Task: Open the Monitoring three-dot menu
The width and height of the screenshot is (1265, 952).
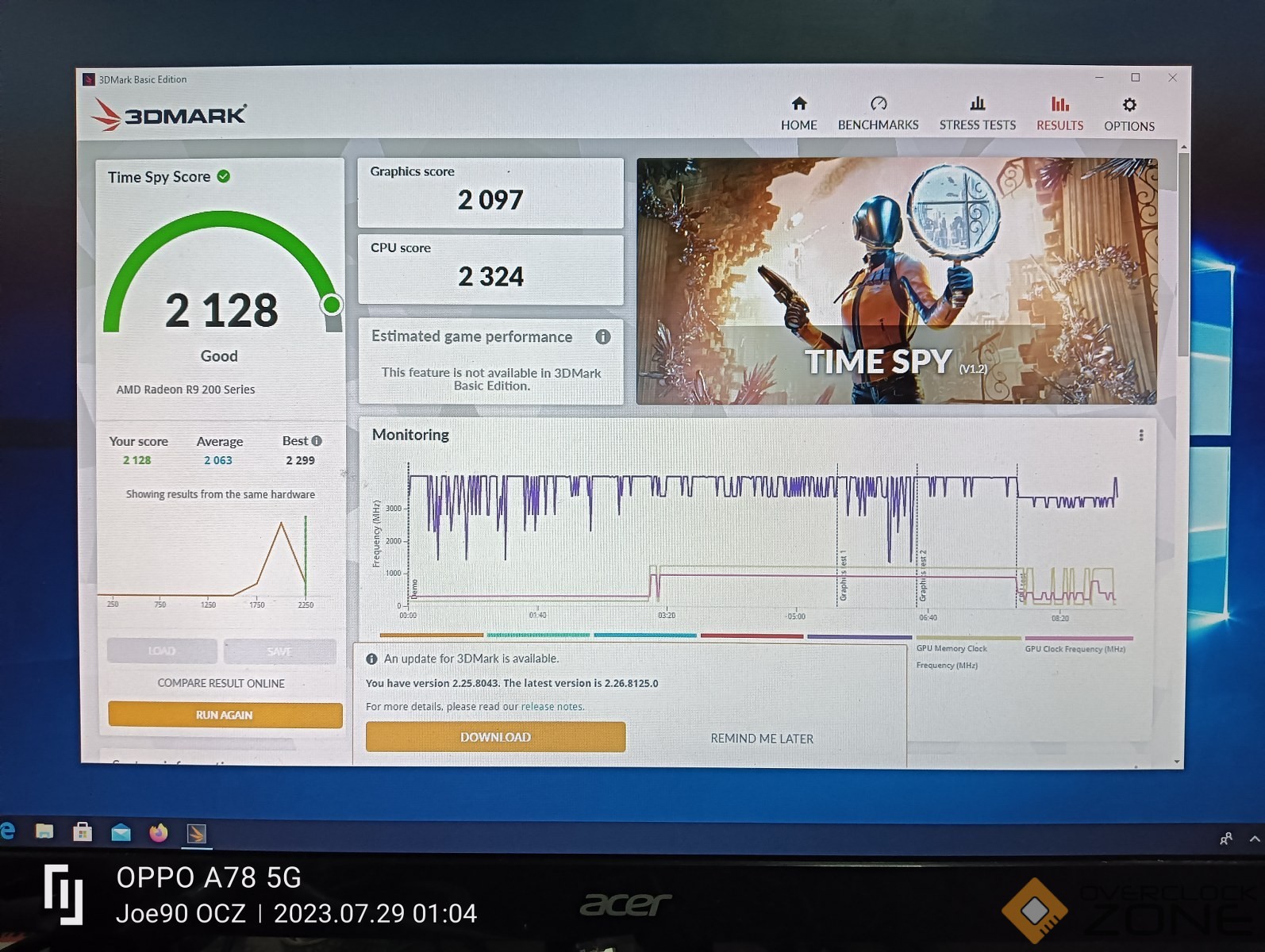Action: coord(1141,436)
